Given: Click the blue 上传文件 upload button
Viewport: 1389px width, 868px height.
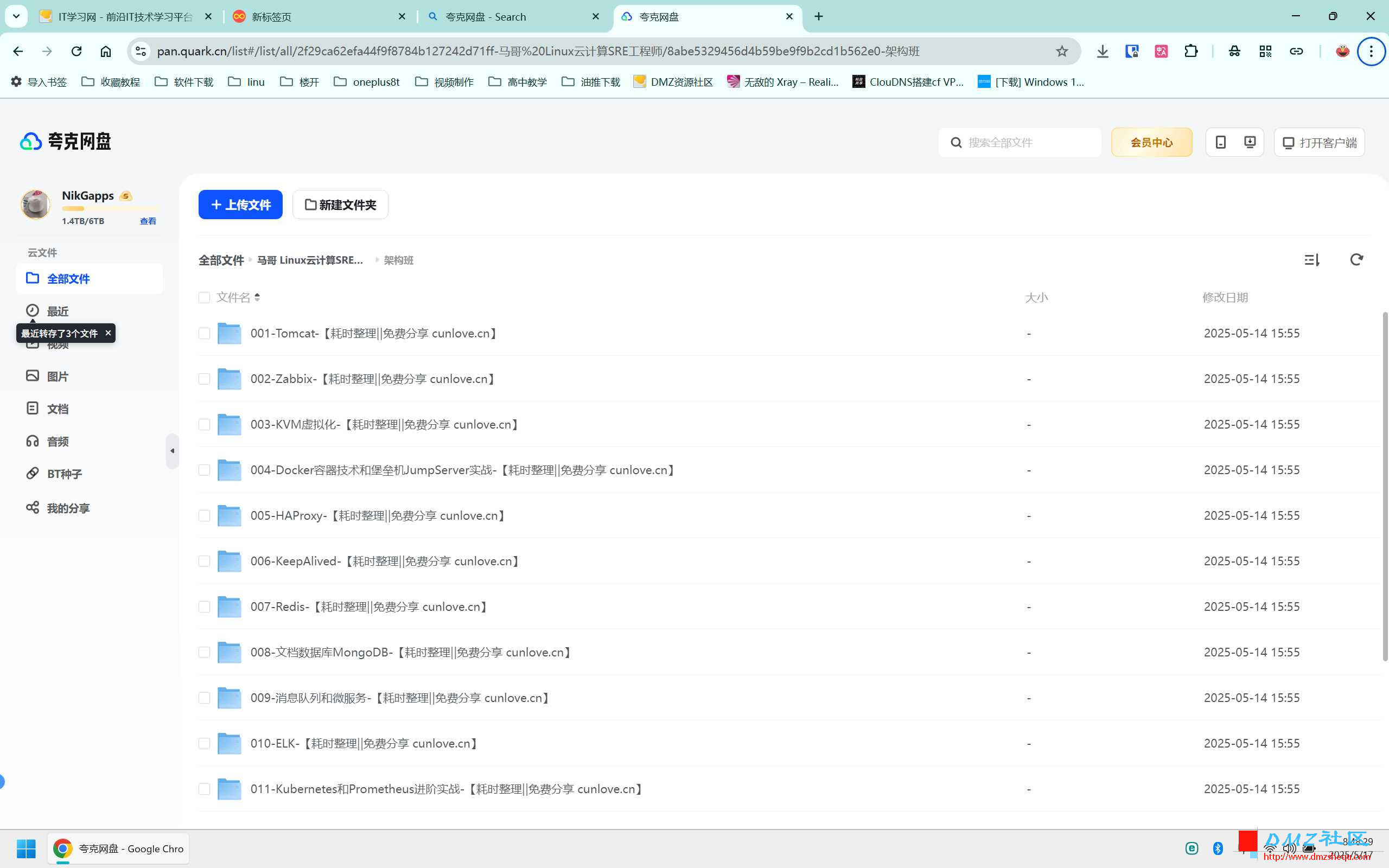Looking at the screenshot, I should 240,205.
